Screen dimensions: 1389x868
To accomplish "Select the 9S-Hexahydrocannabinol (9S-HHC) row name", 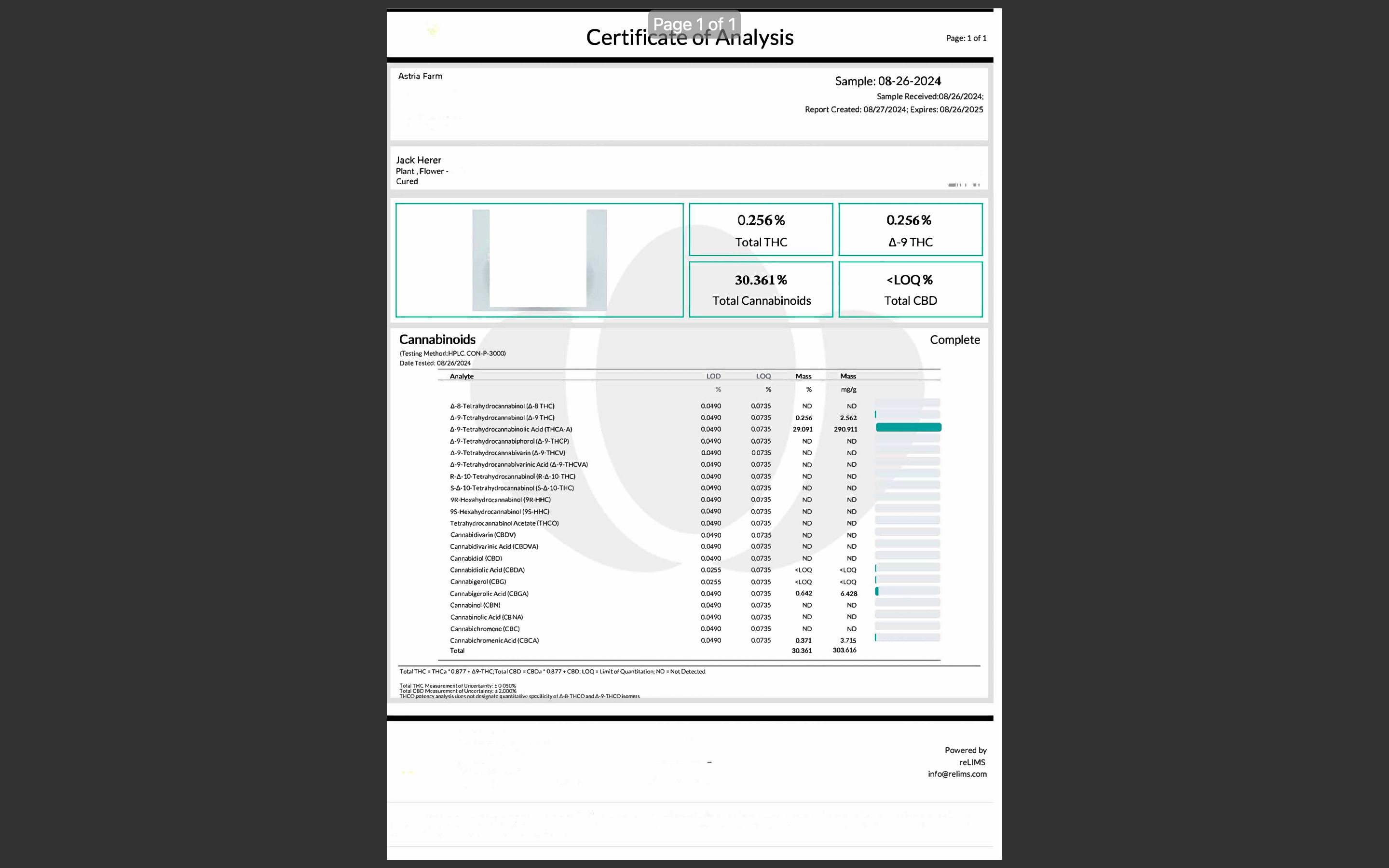I will [x=499, y=512].
